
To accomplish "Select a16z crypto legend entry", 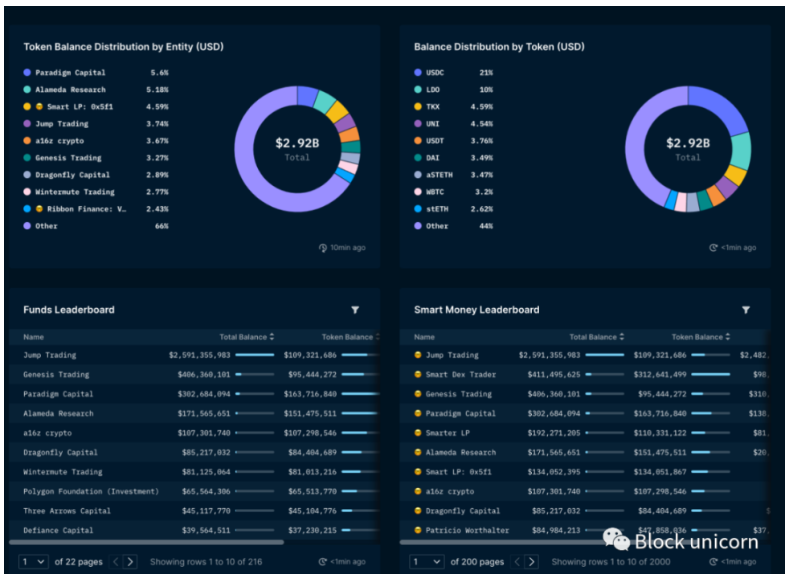I will click(x=96, y=141).
